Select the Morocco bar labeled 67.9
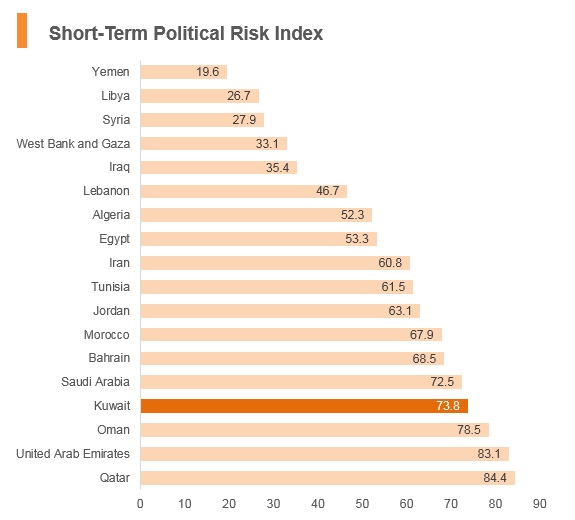 coord(291,334)
